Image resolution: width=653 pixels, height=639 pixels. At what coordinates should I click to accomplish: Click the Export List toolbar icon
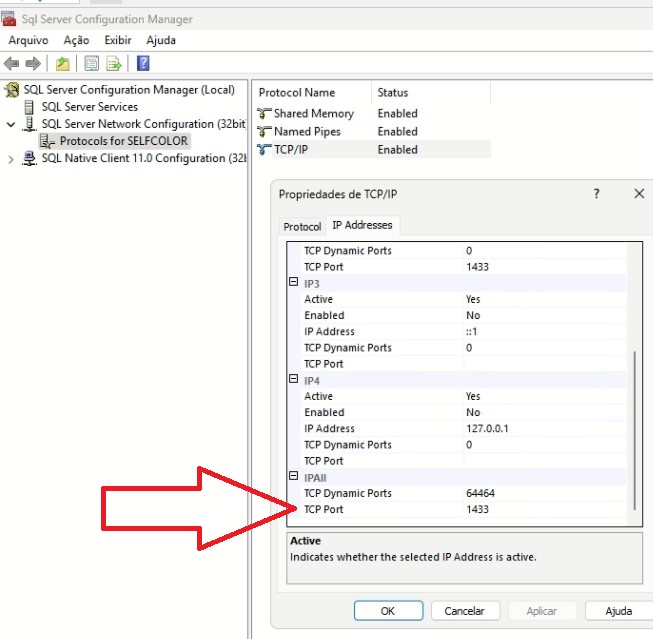coord(114,63)
